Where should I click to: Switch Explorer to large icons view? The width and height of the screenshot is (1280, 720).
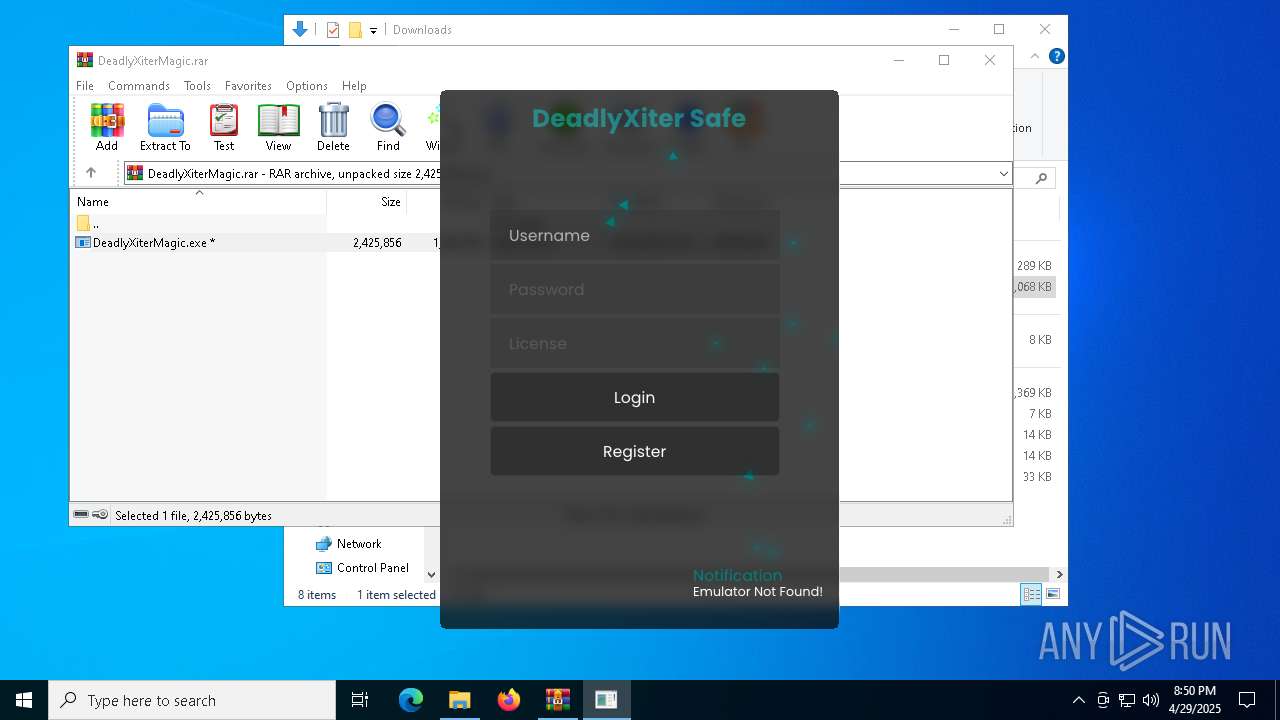(x=1053, y=594)
